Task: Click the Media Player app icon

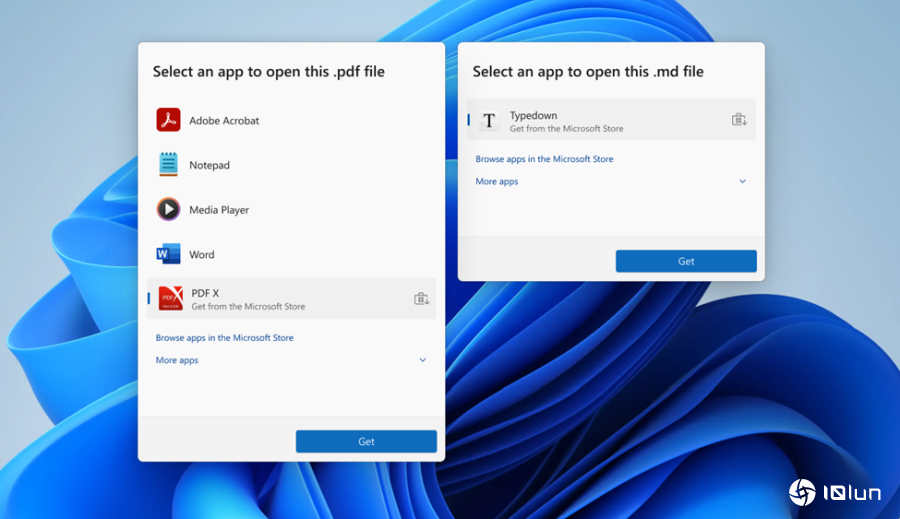Action: [168, 209]
